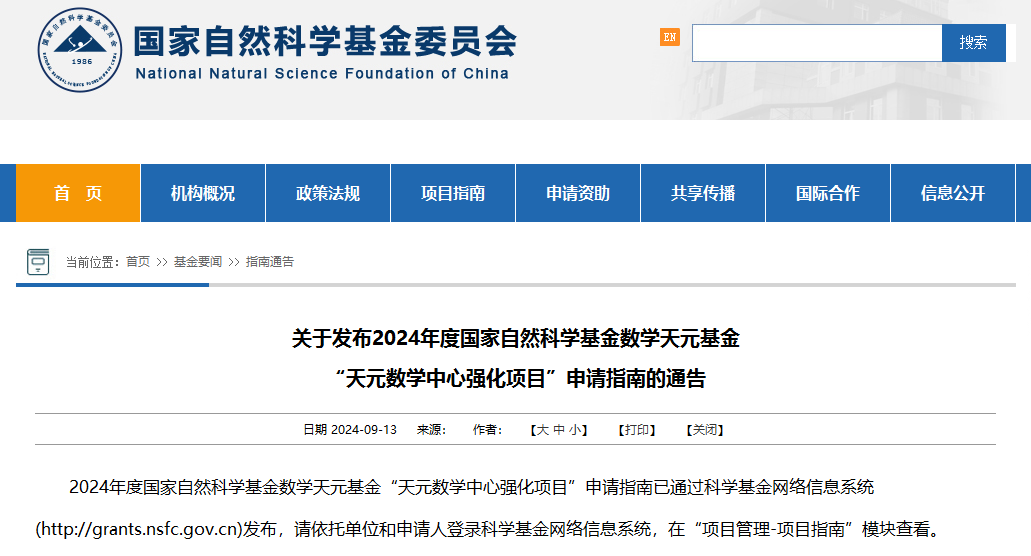Viewport: 1031px width, 556px height.
Task: Click the NSFC circular logo emblem
Action: (x=80, y=50)
